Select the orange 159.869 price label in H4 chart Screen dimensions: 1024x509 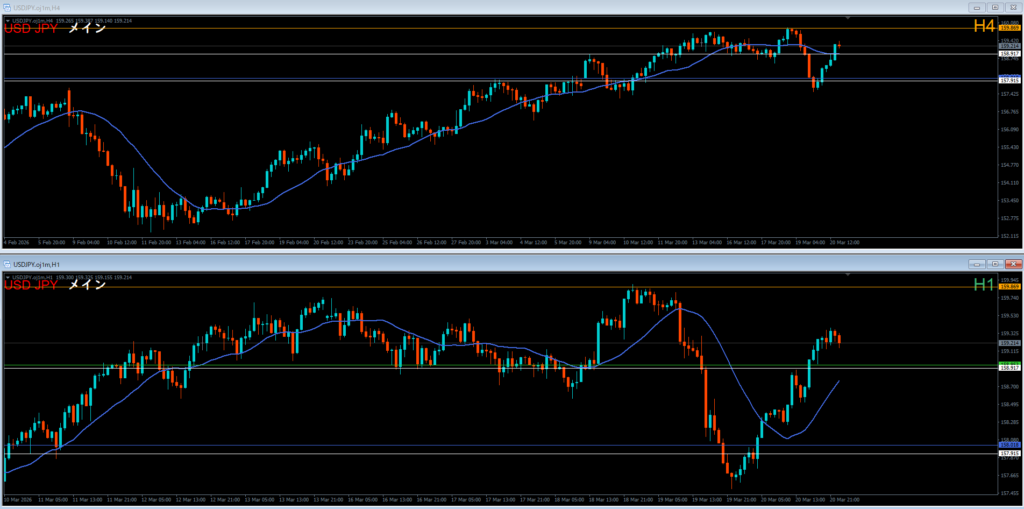[1008, 29]
